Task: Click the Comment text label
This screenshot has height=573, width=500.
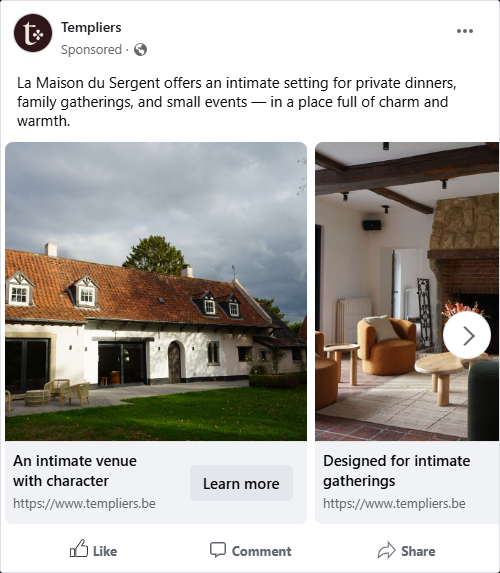Action: [x=262, y=551]
